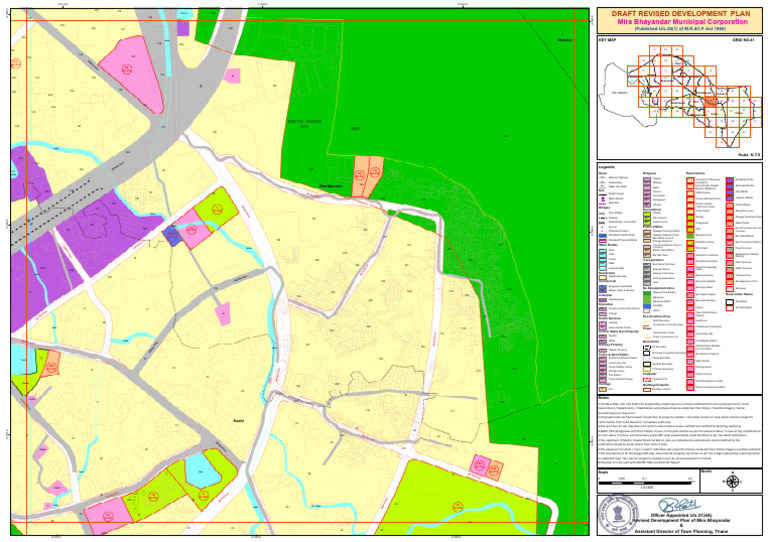This screenshot has width=768, height=542.
Task: Select green National Park legend swatch
Action: tap(647, 293)
